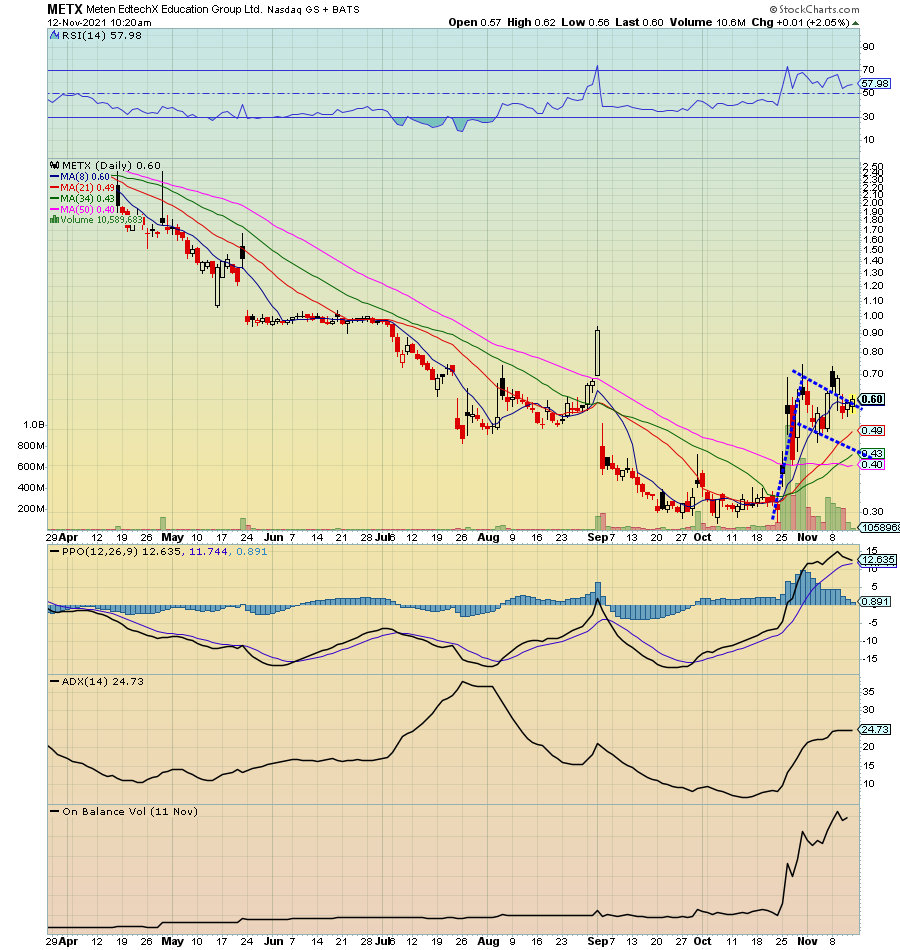Click the 'May' label on the bottom axis
The height and width of the screenshot is (950, 900).
[173, 941]
